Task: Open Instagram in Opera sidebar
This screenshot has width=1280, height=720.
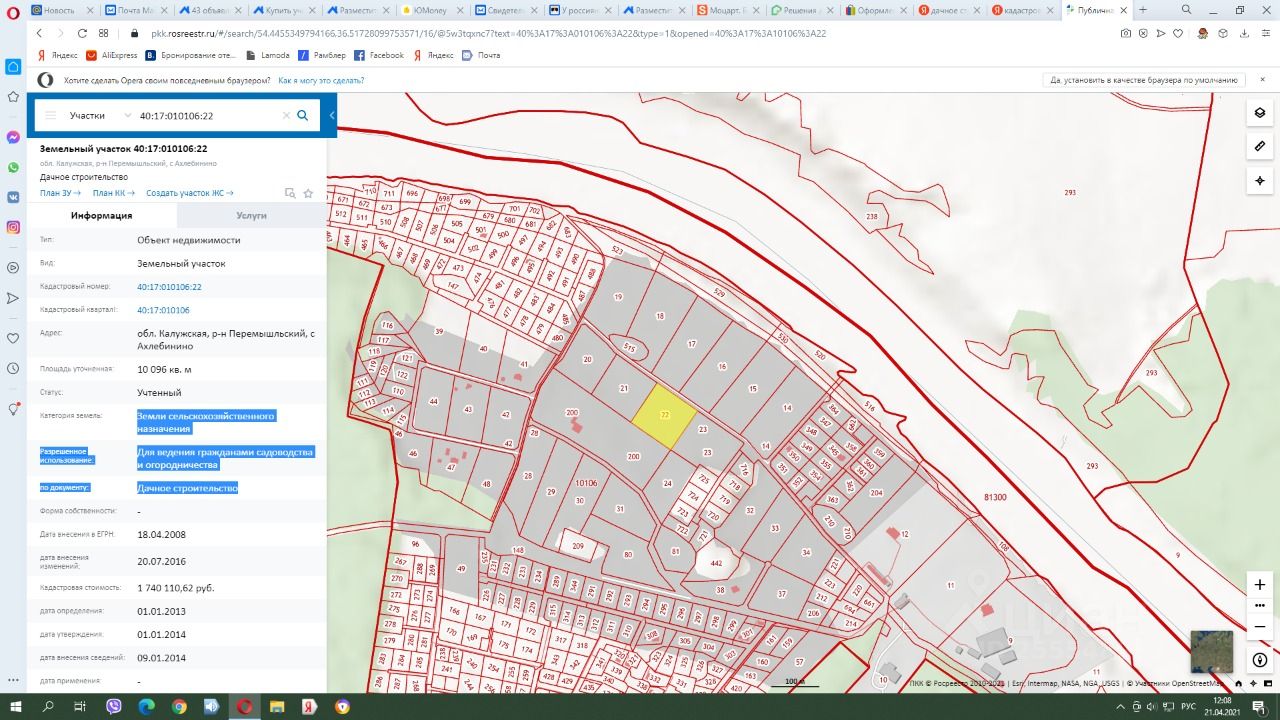Action: tap(13, 227)
